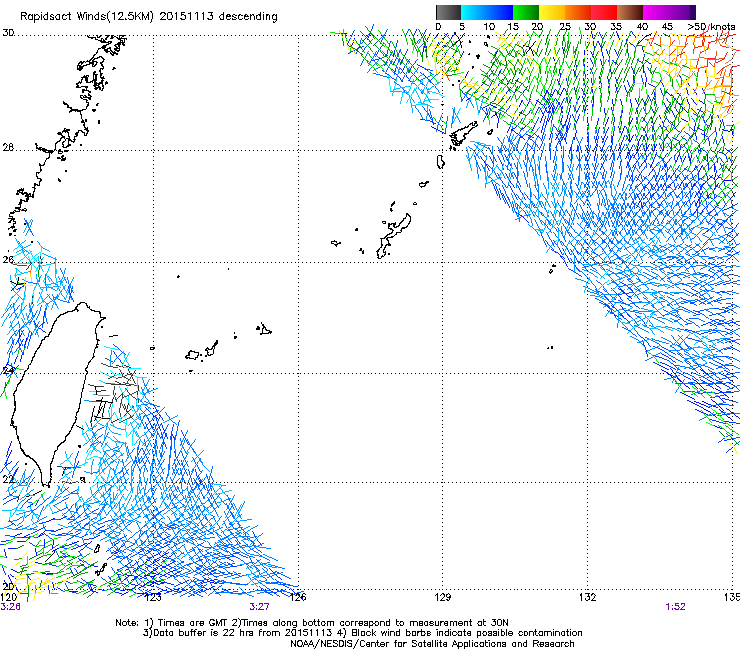Screen dimensions: 740x650
Task: Click the purple '1:52' pass time
Action: (675, 607)
